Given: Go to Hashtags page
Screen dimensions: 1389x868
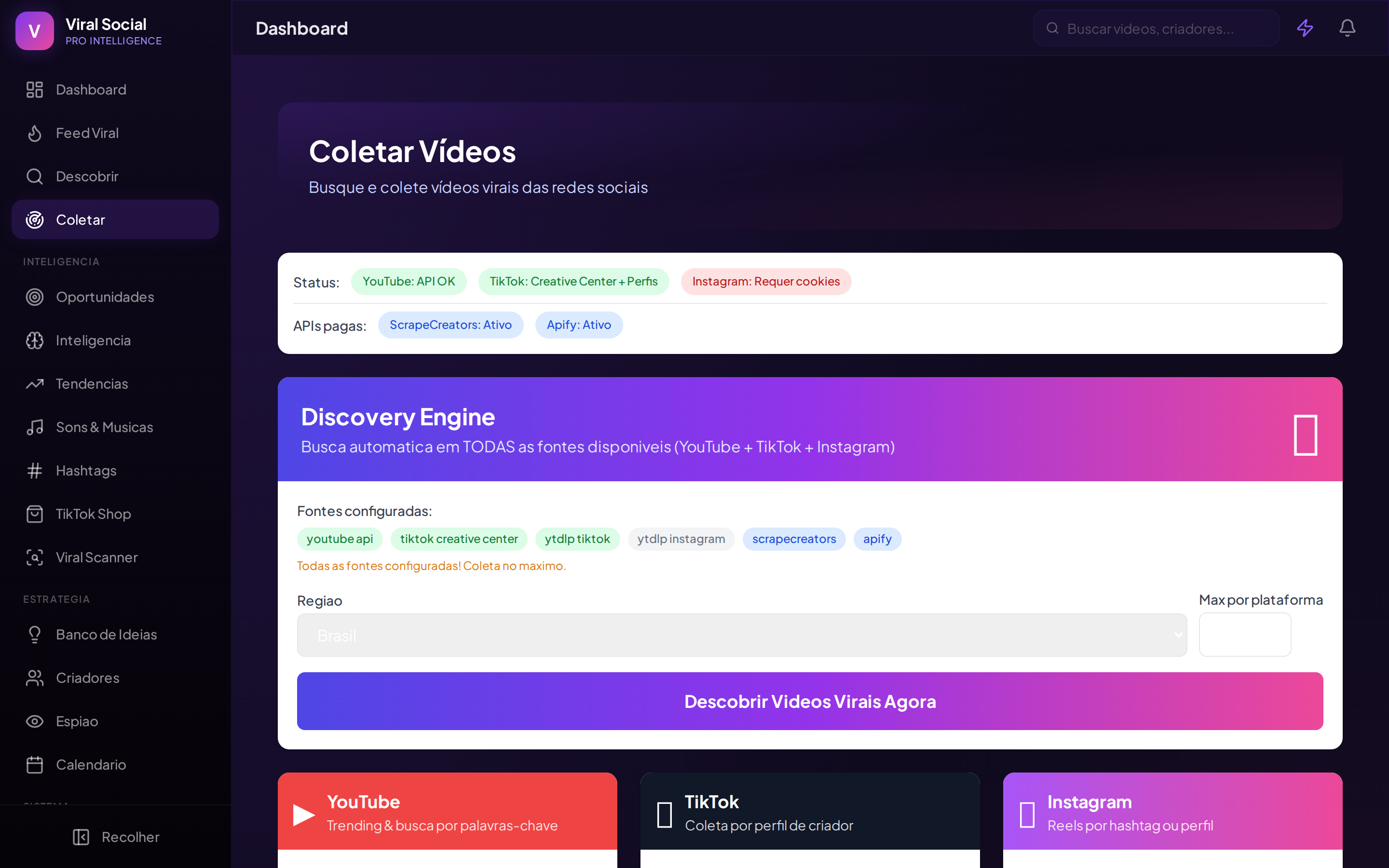Looking at the screenshot, I should pos(115,471).
